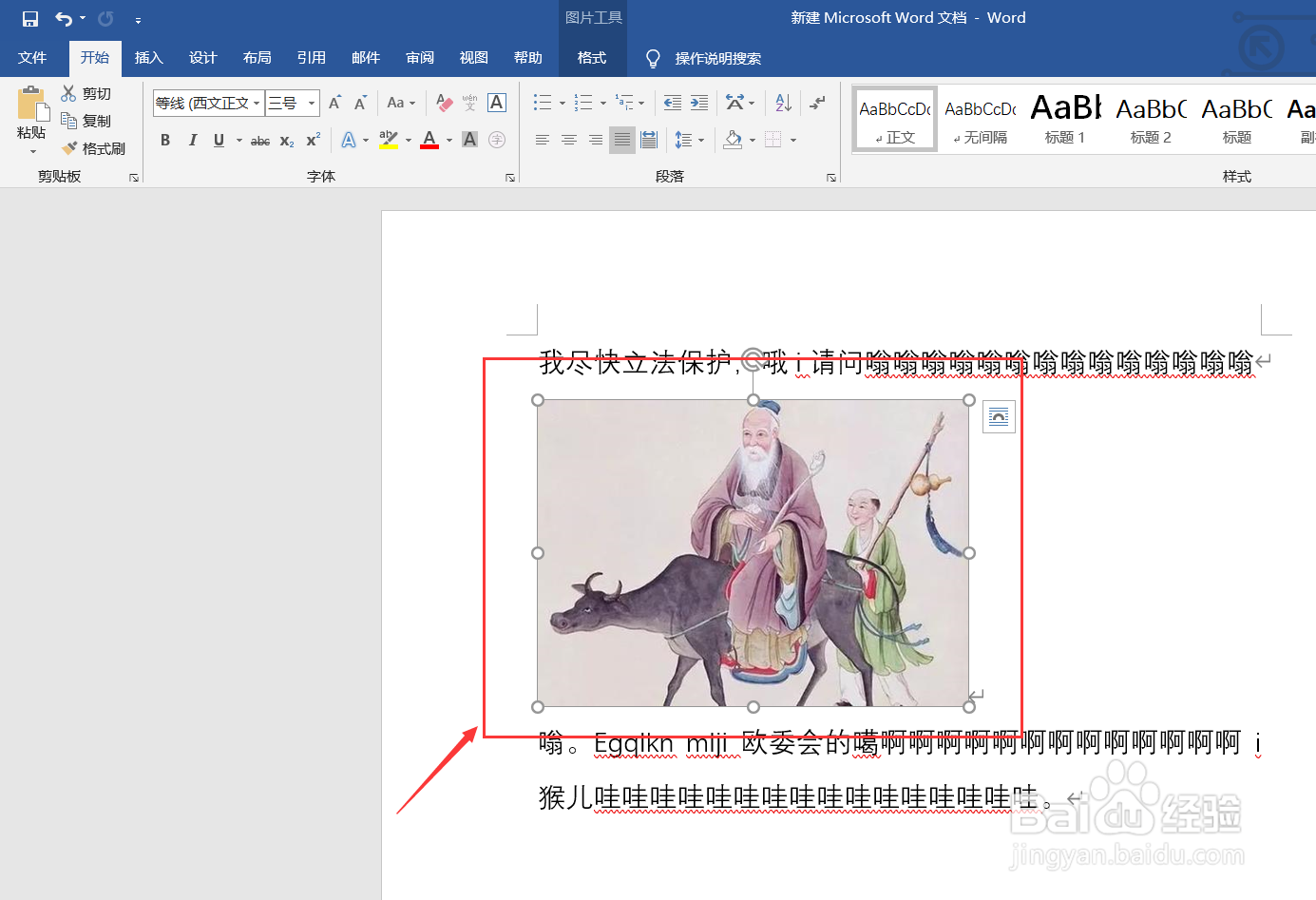Open highlight color dropdown arrow

pyautogui.click(x=409, y=141)
